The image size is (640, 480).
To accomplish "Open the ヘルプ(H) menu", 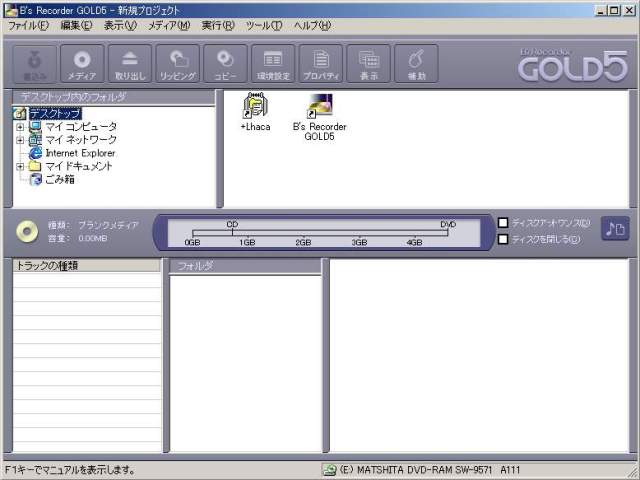I will click(x=312, y=25).
